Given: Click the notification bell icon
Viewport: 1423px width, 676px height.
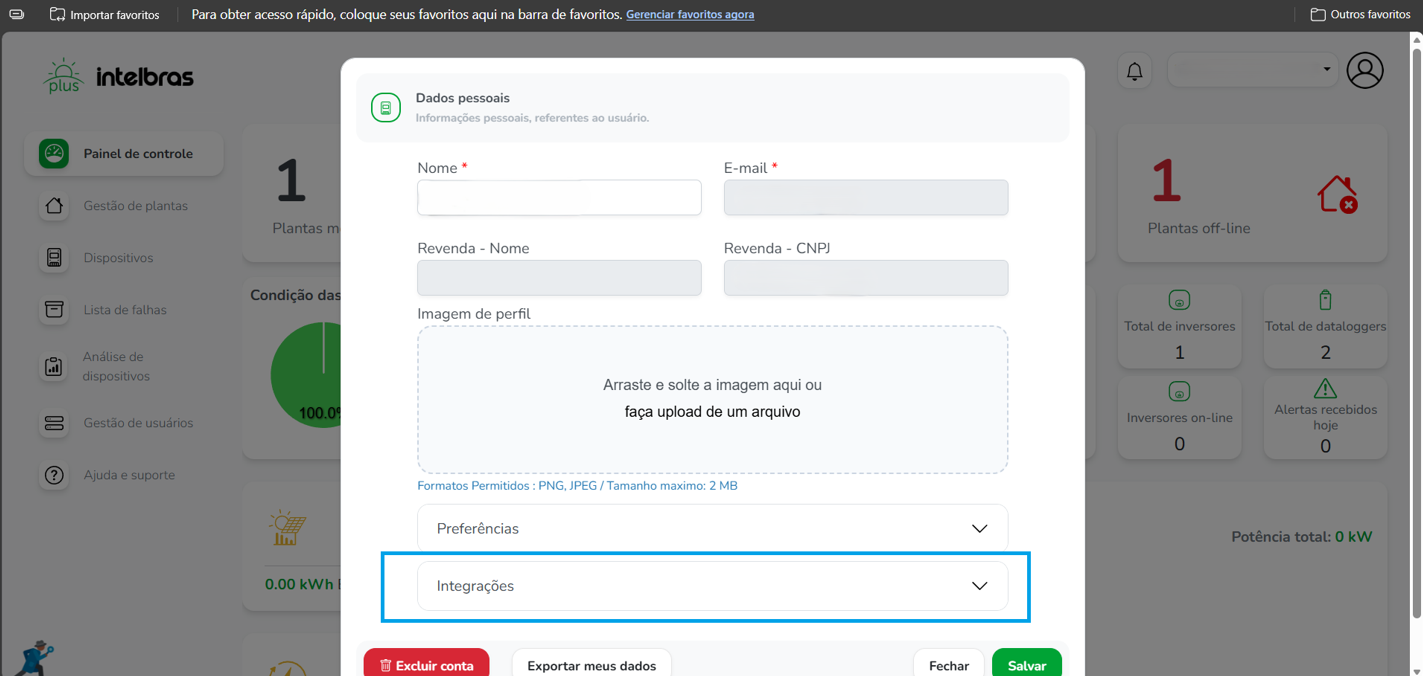Looking at the screenshot, I should 1134,71.
